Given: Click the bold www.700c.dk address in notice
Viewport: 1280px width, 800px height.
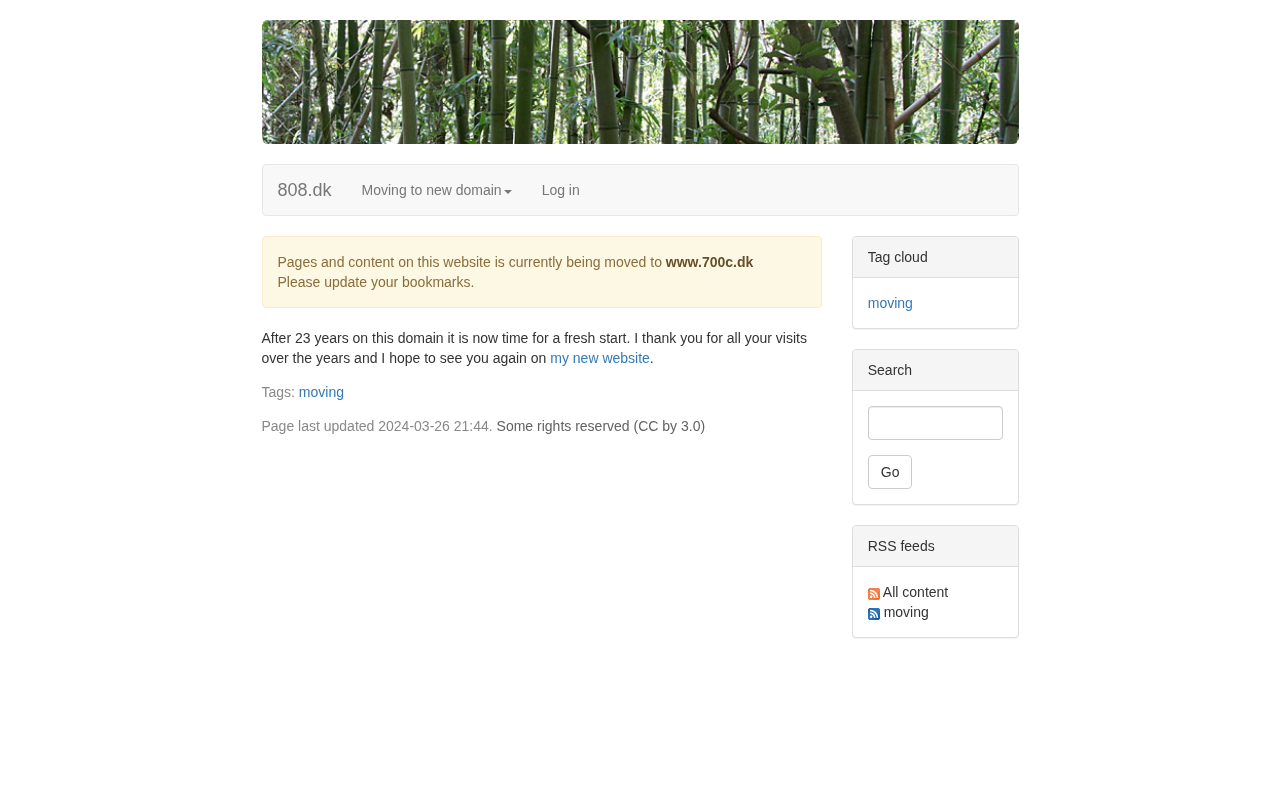Looking at the screenshot, I should pyautogui.click(x=709, y=262).
